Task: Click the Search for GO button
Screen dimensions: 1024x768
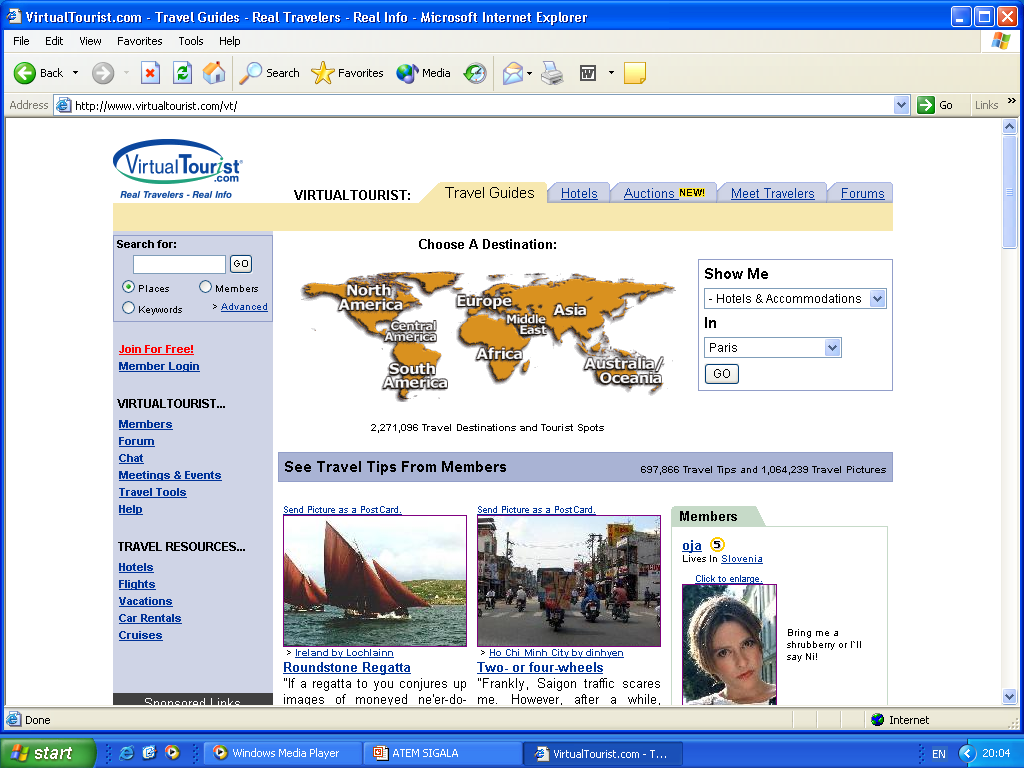Action: coord(241,264)
